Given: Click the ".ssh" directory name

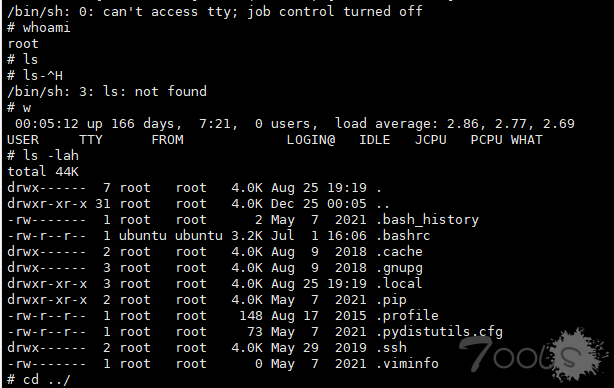Looking at the screenshot, I should click(x=391, y=348).
